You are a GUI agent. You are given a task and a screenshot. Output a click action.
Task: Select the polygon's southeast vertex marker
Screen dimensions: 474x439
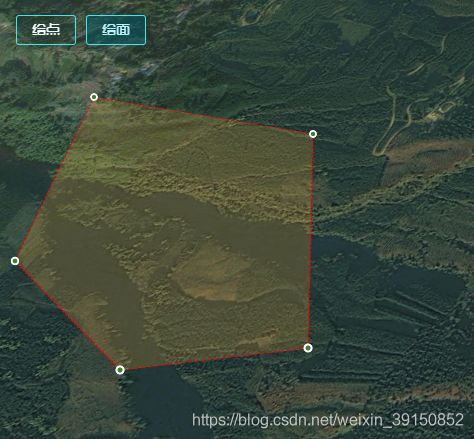pyautogui.click(x=308, y=348)
